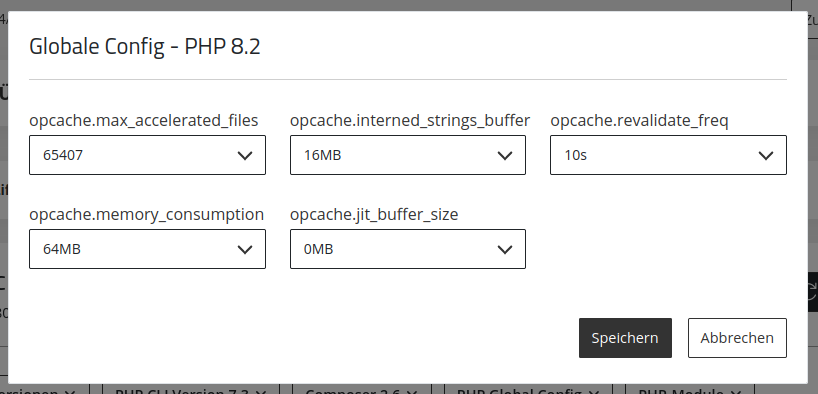Click the opcache.revalidate_freq label text
This screenshot has width=818, height=394.
click(639, 121)
